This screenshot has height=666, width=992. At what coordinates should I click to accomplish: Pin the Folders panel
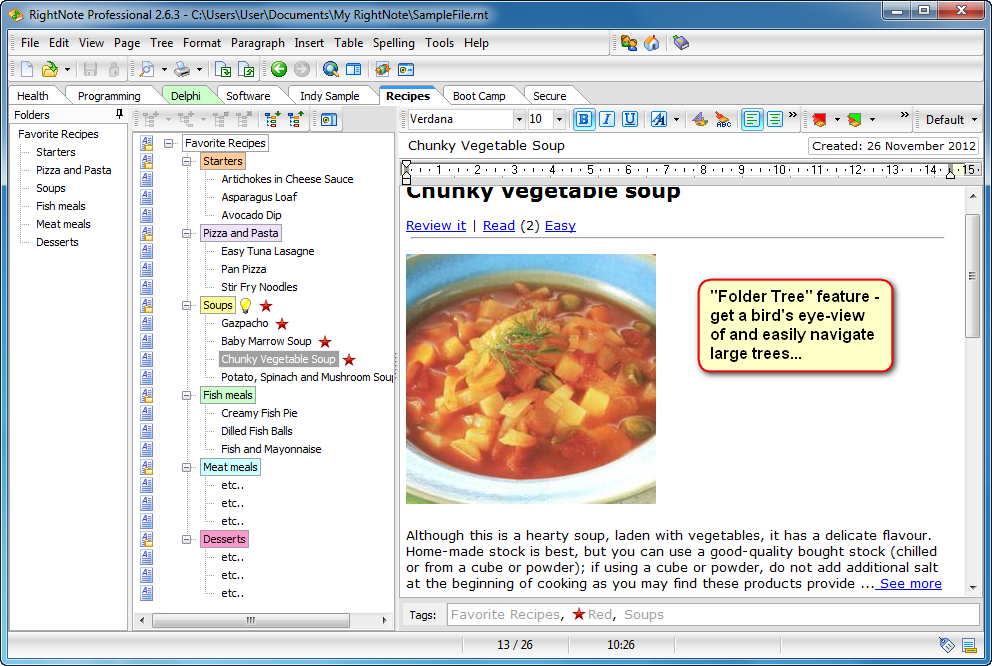(x=119, y=114)
